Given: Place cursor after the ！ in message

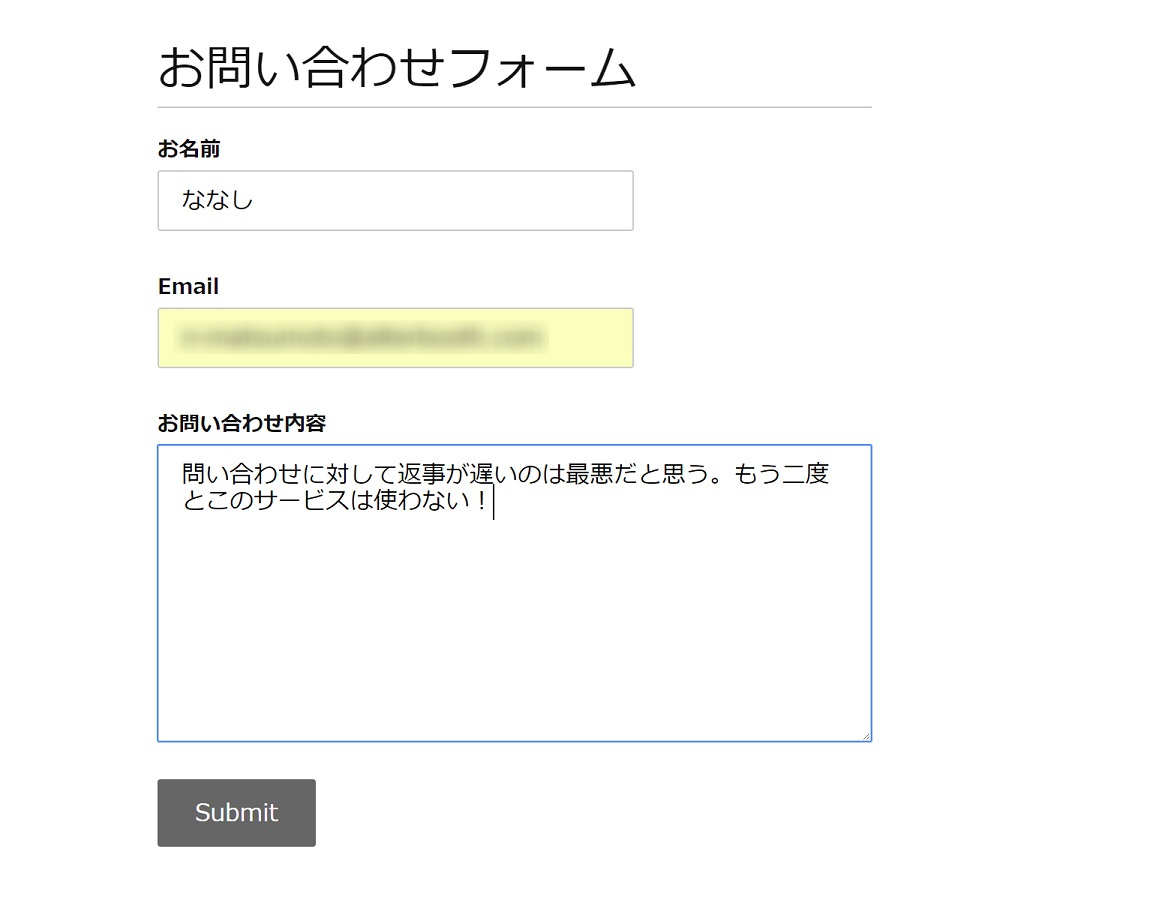Looking at the screenshot, I should click(x=493, y=501).
